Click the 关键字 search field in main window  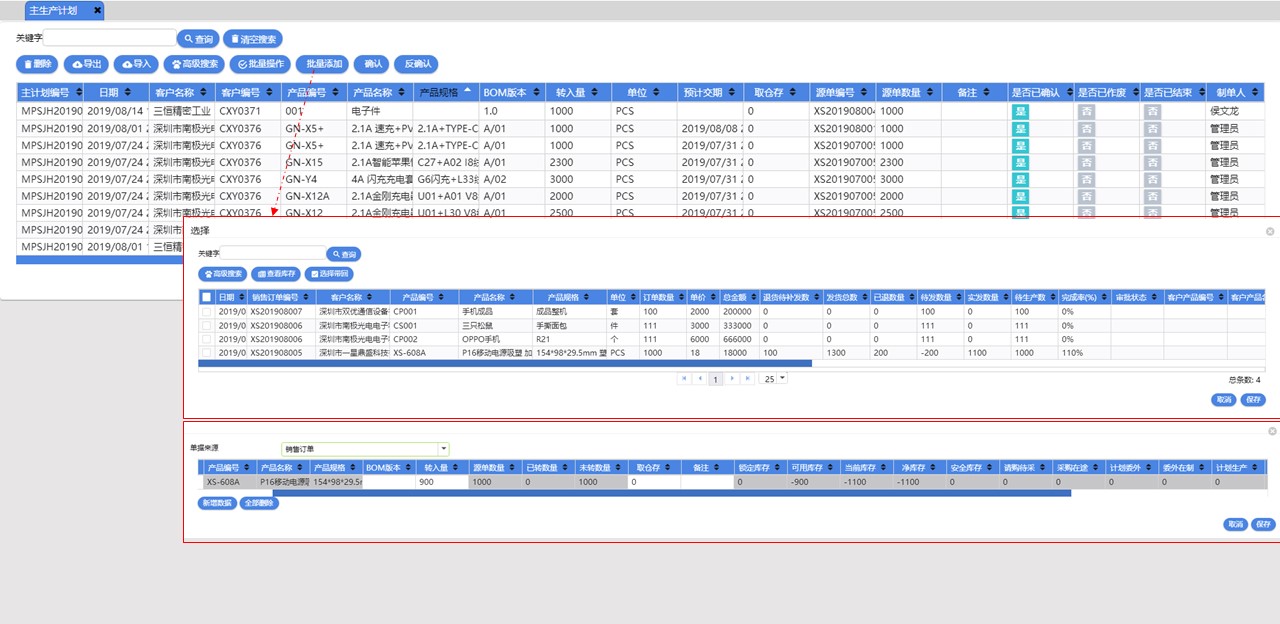tap(109, 38)
